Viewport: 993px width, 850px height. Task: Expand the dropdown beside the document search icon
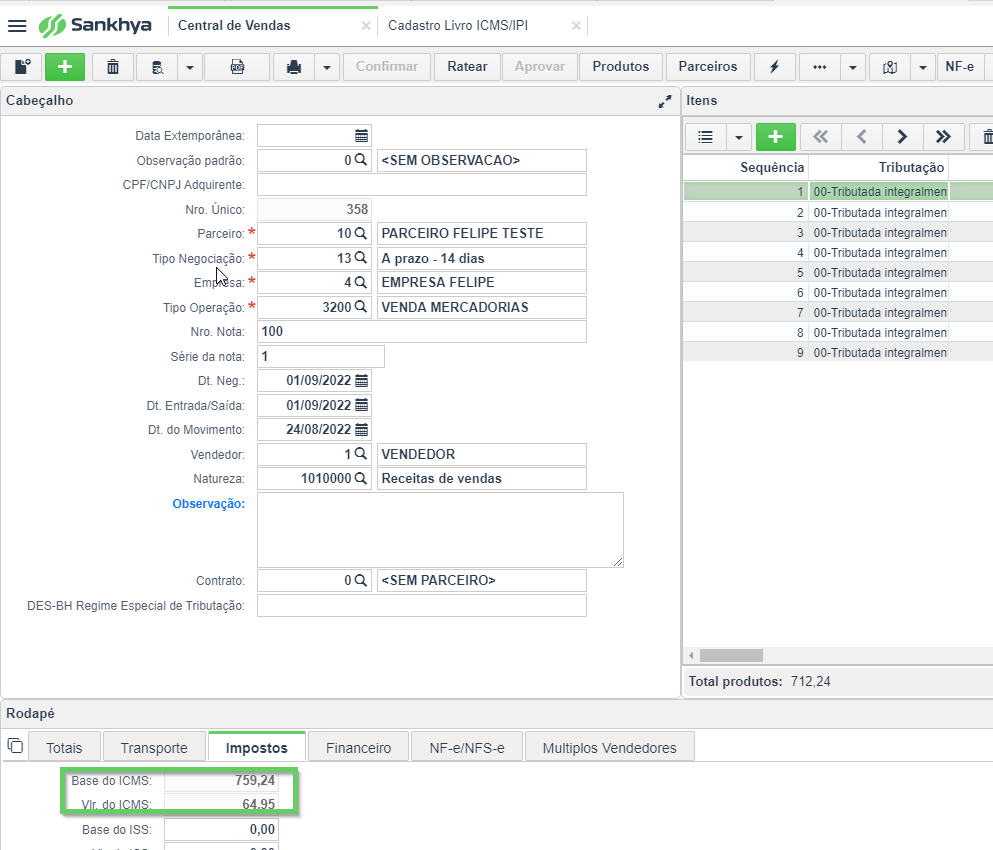coord(190,67)
